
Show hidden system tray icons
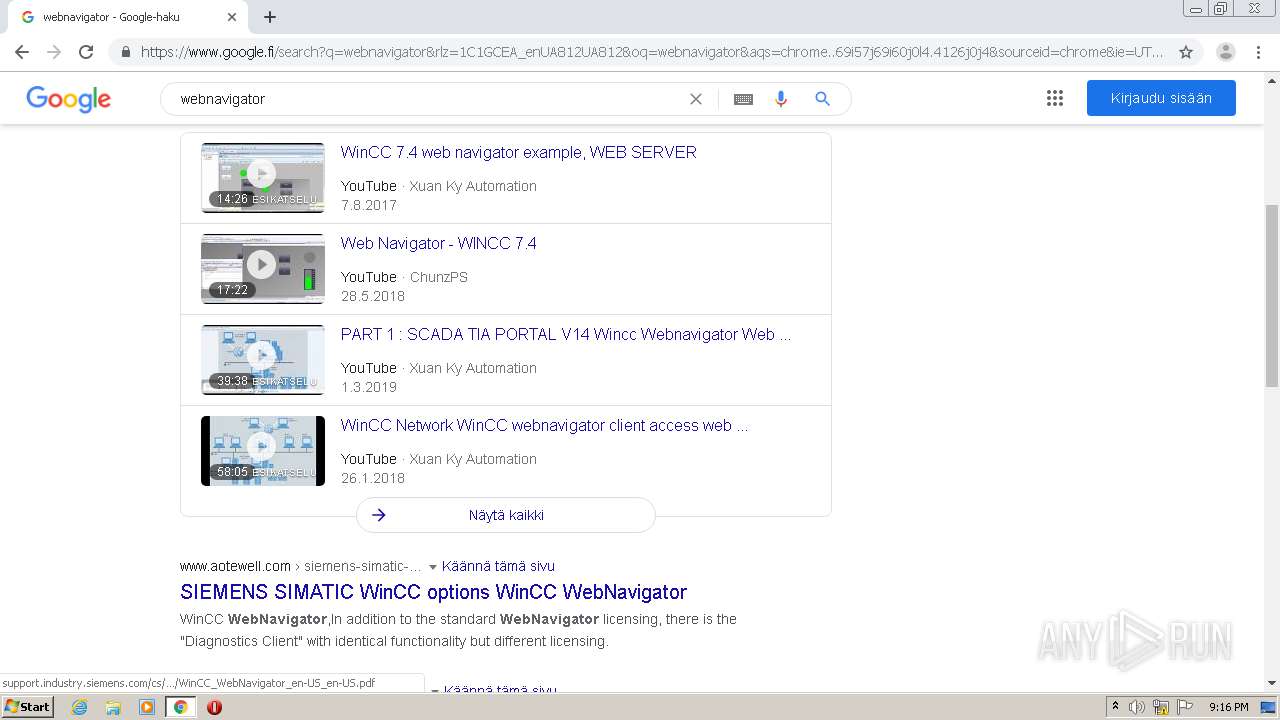point(1115,707)
